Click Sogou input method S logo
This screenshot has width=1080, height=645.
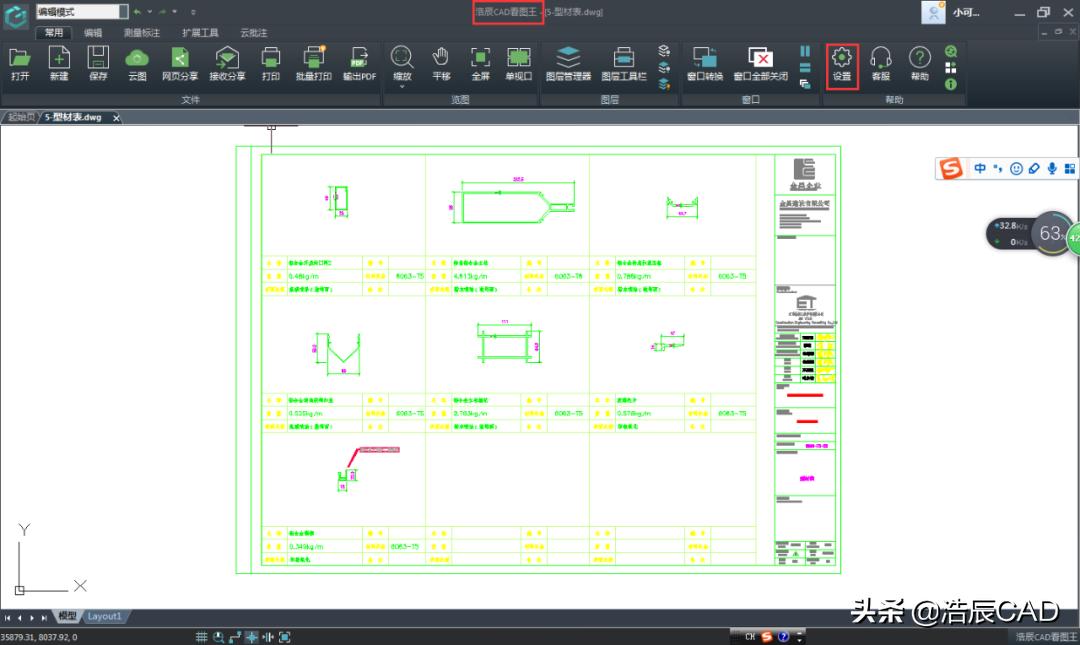(x=951, y=168)
